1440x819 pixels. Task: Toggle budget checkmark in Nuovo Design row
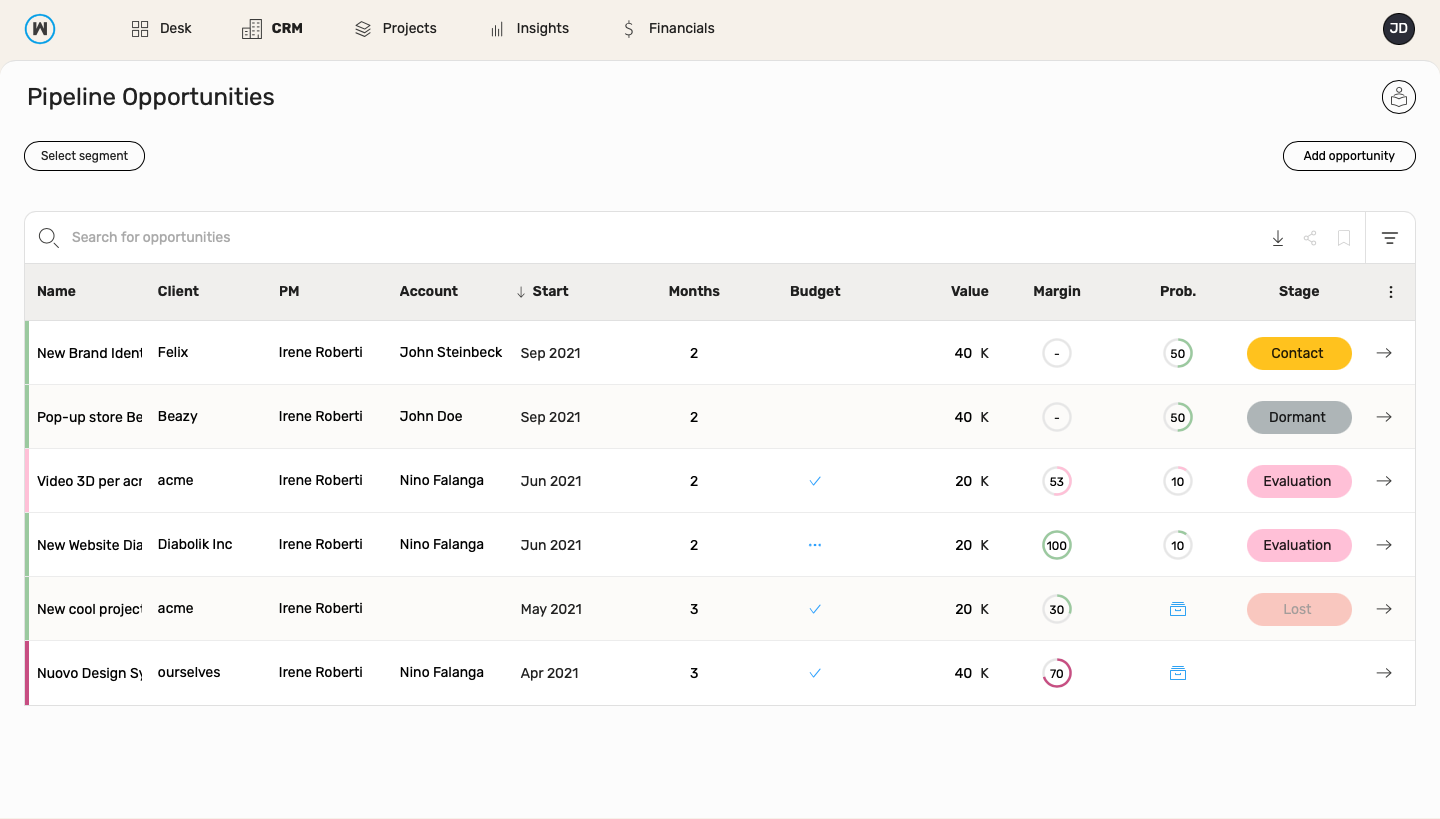(815, 673)
